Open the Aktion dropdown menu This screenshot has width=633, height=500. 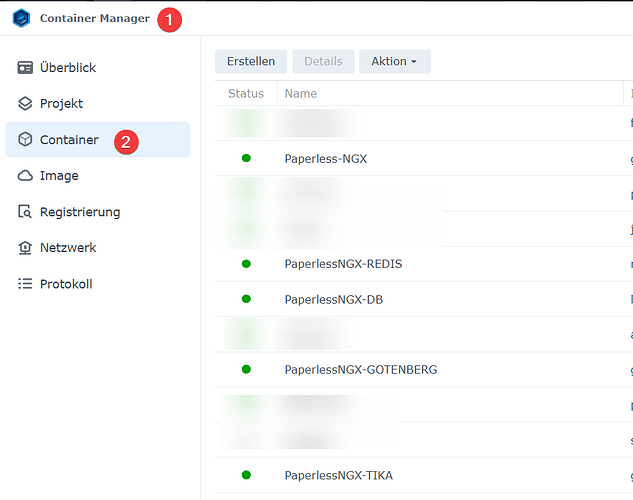(394, 61)
